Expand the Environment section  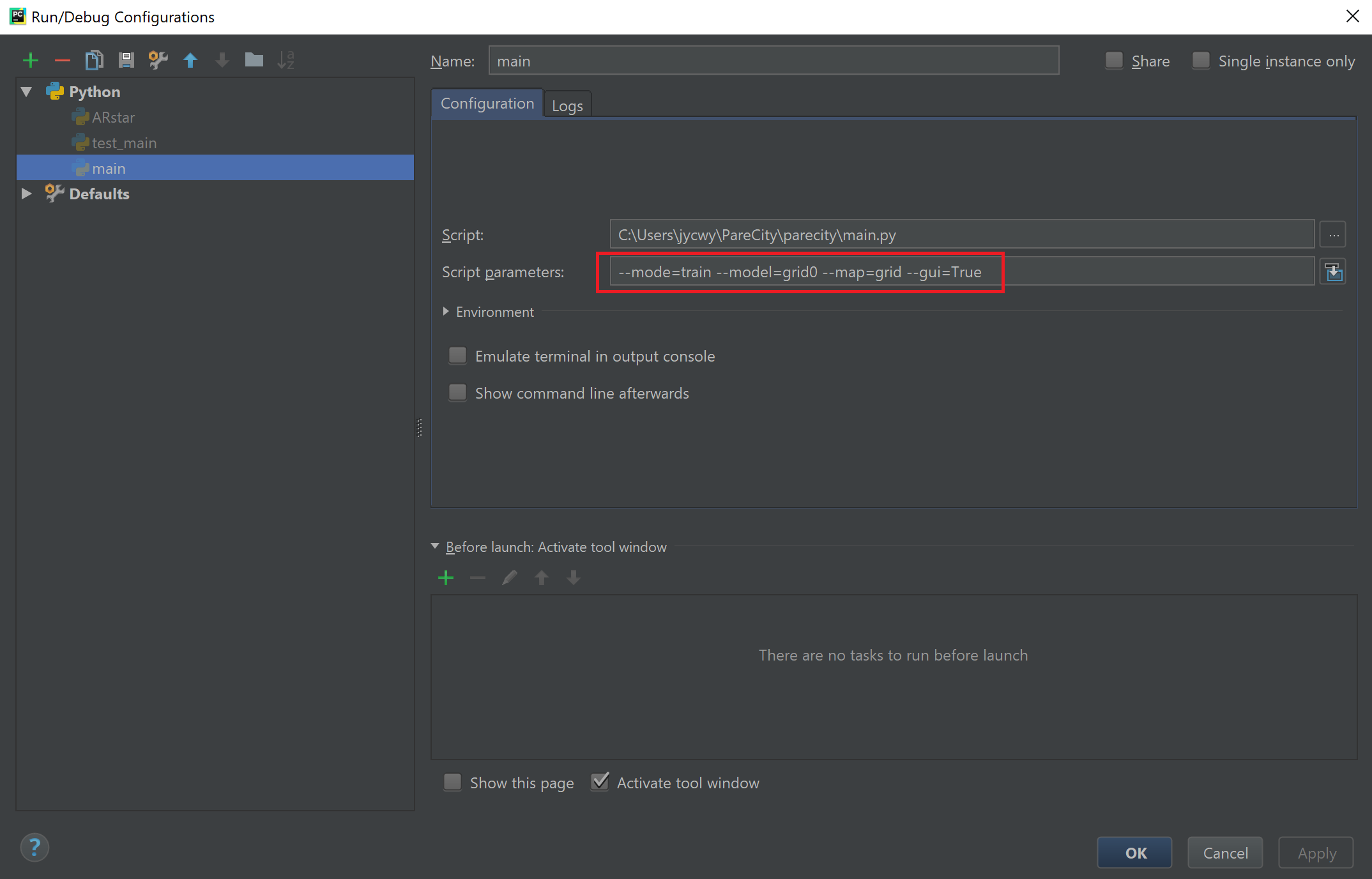[x=446, y=312]
